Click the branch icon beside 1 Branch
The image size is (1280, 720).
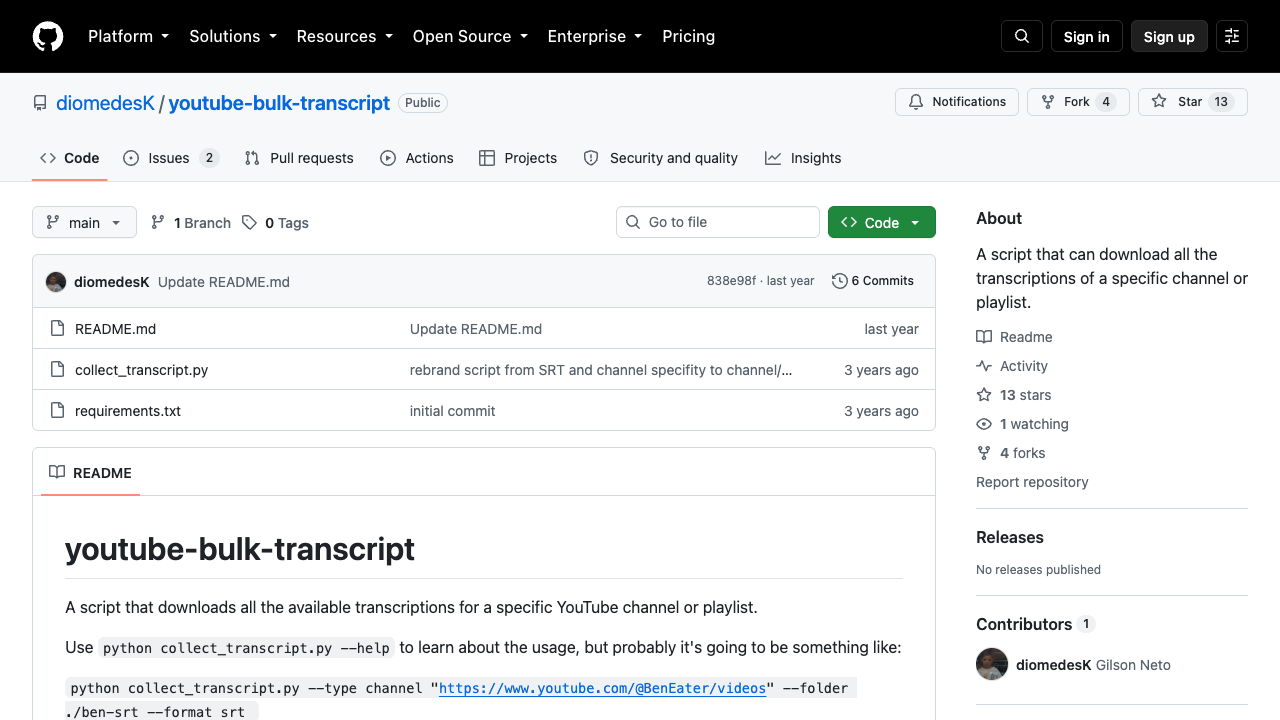point(158,223)
